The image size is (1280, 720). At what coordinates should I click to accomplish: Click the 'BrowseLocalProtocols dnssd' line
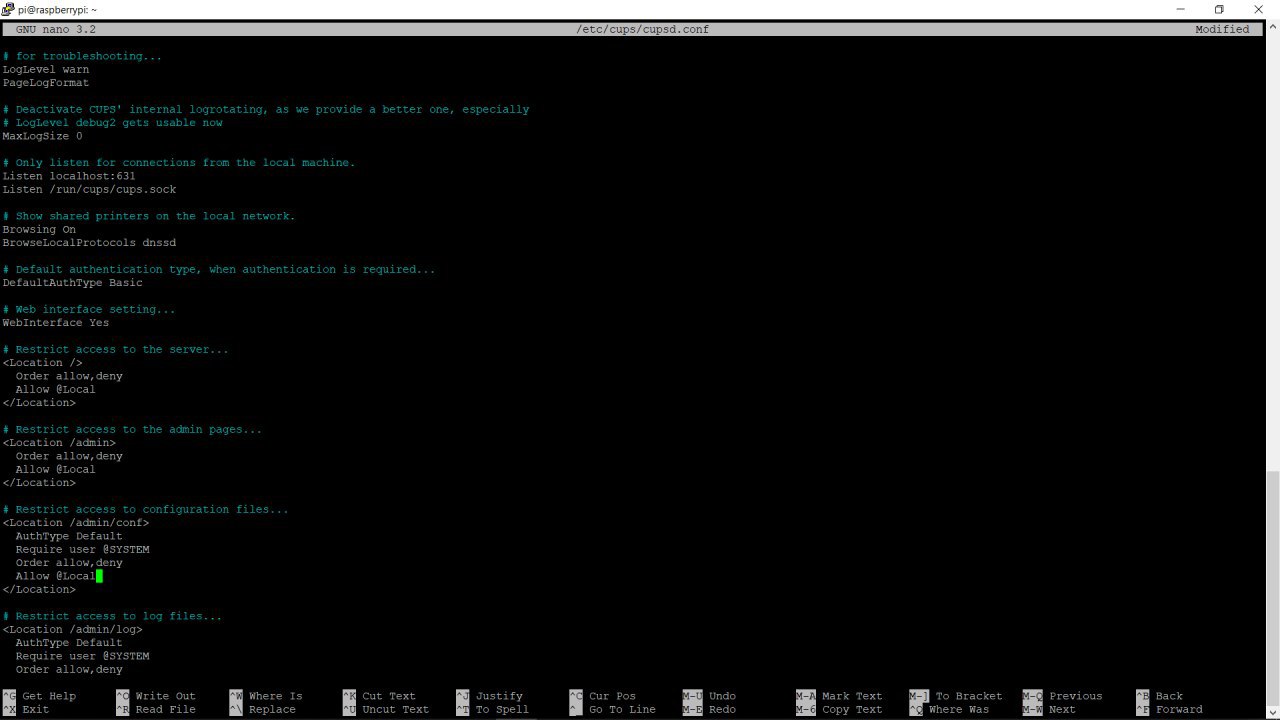[89, 243]
